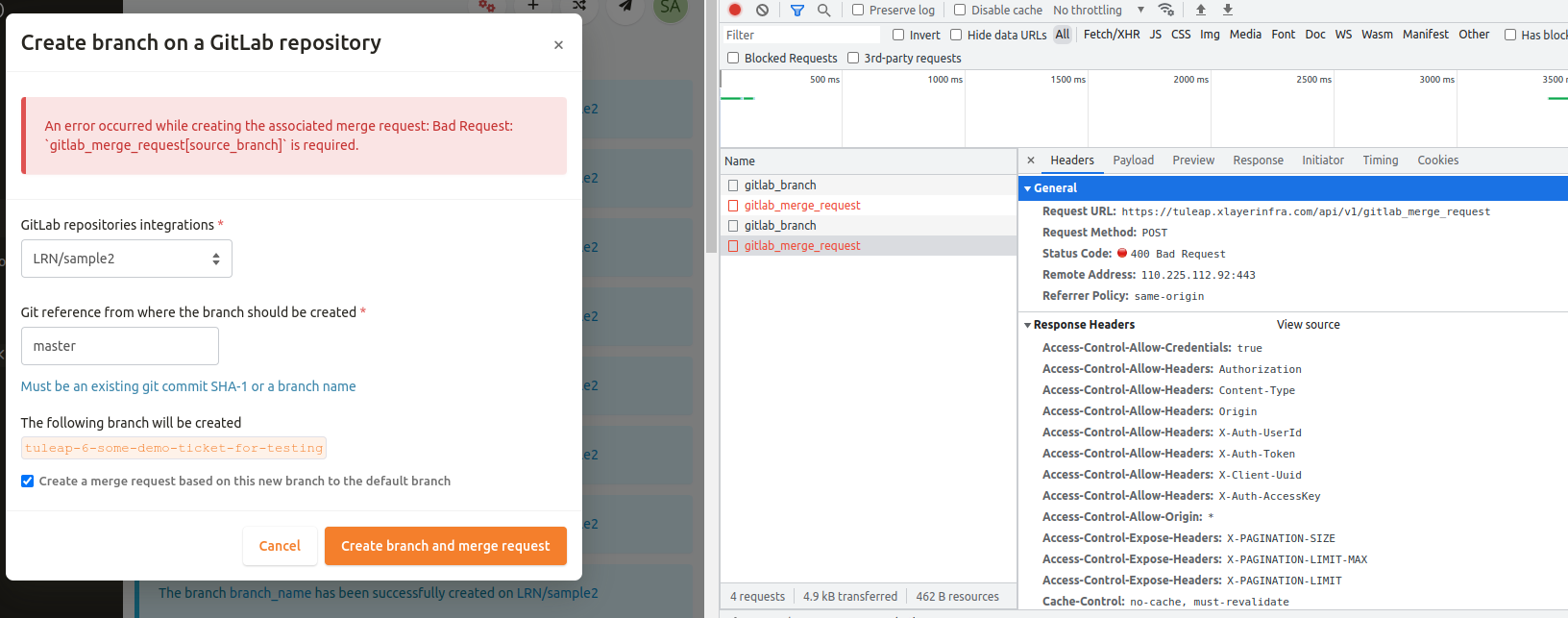This screenshot has width=1568, height=618.
Task: Open network search magnifier
Action: tap(823, 10)
